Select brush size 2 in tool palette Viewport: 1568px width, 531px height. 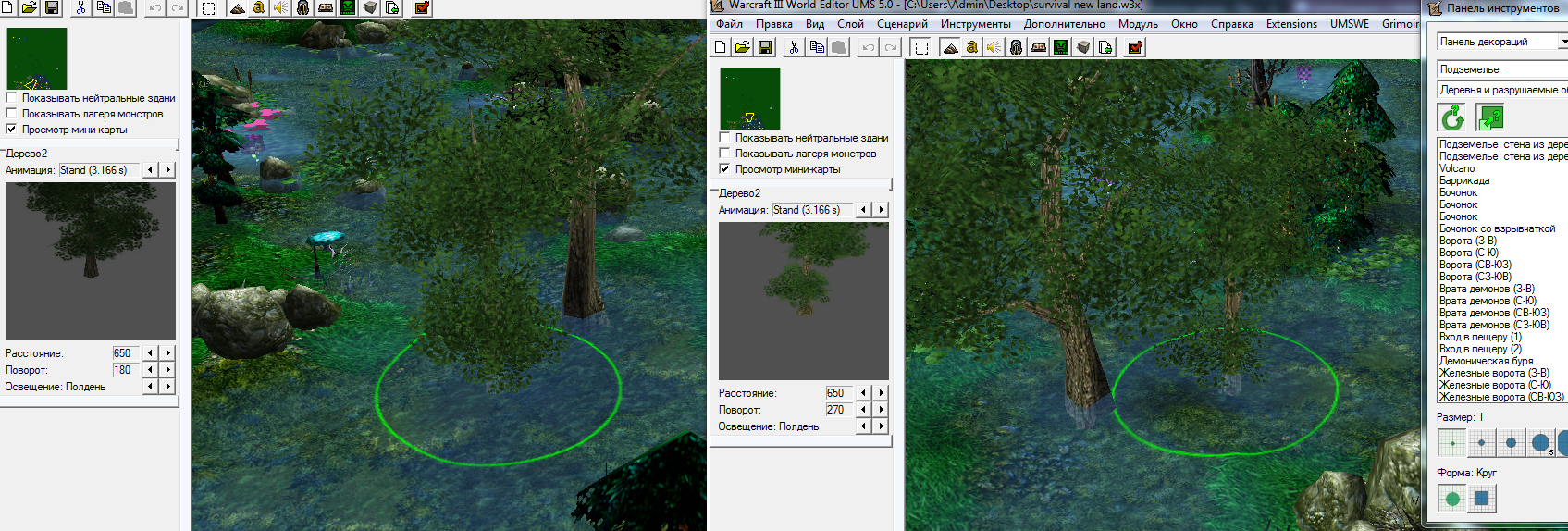1482,443
